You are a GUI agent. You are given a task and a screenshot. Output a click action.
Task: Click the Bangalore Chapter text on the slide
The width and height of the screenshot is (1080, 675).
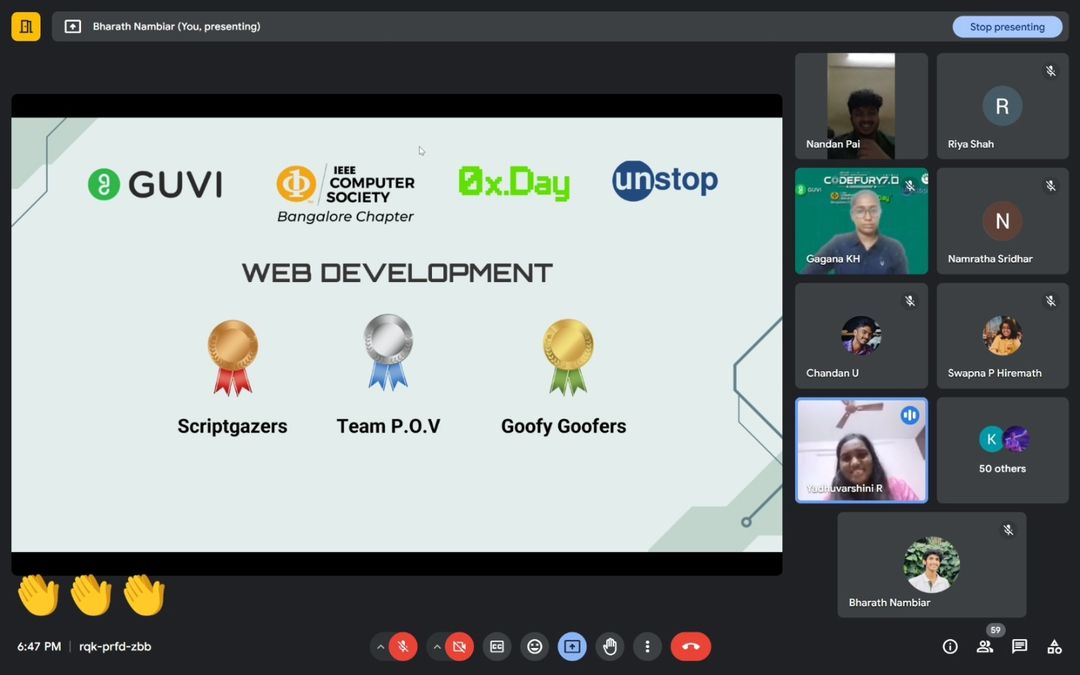345,216
